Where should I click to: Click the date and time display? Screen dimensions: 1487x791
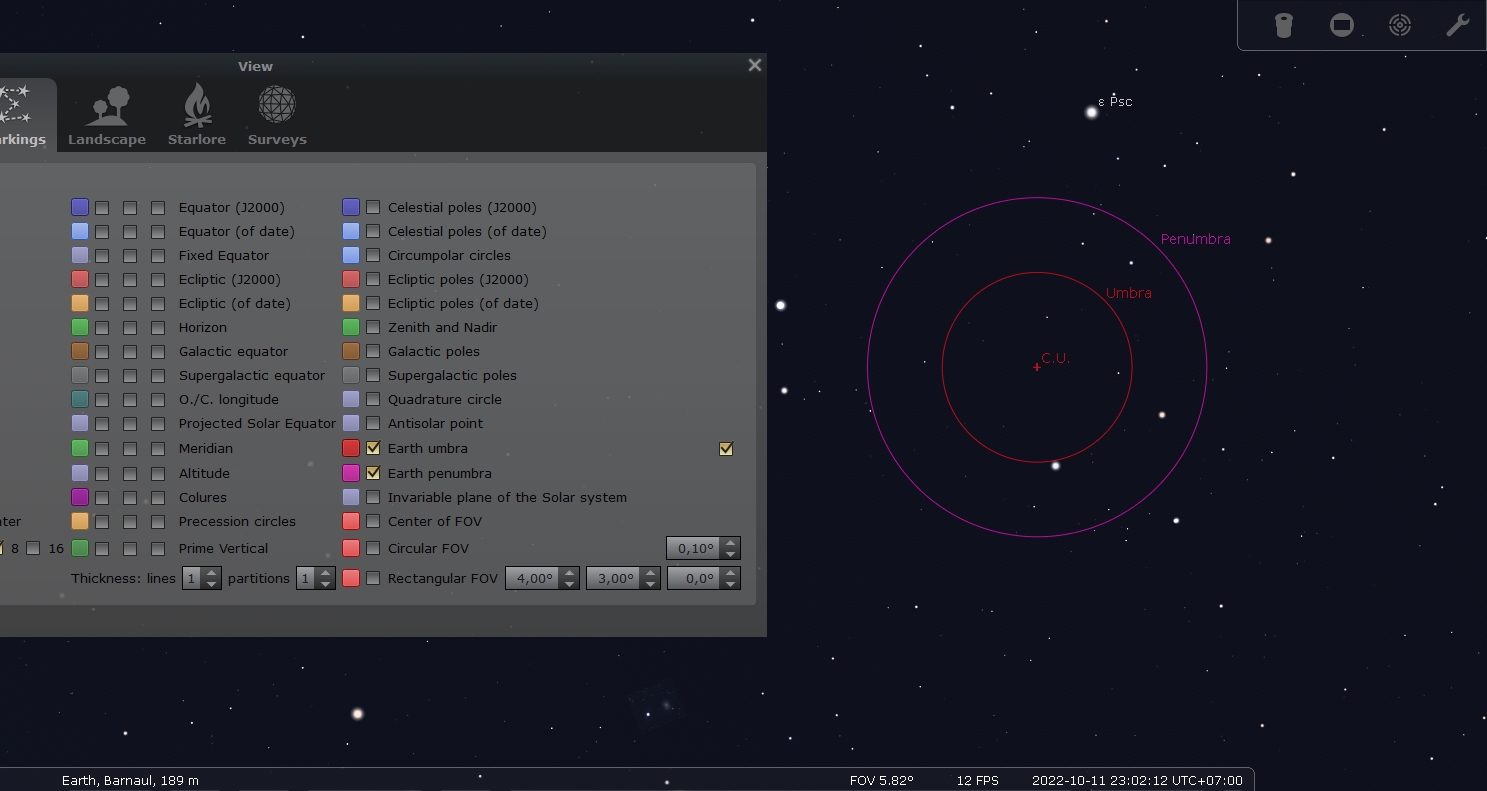(1136, 780)
